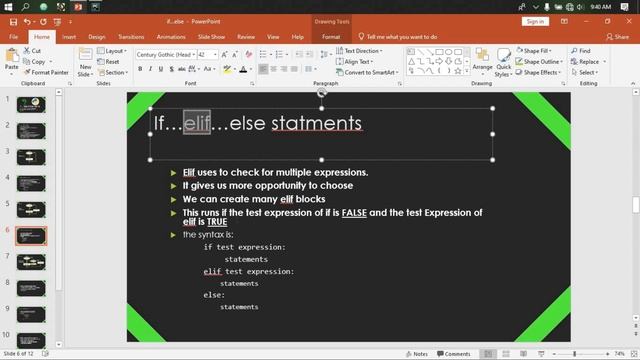Click the Share button
Image resolution: width=640 pixels, height=360 pixels.
point(618,37)
